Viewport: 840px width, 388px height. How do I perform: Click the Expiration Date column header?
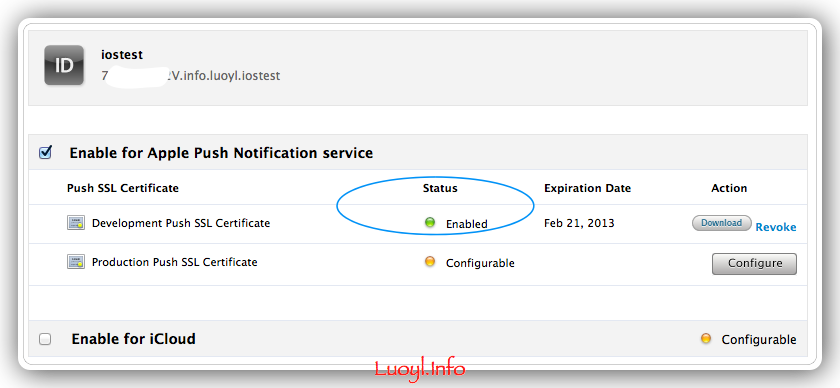pyautogui.click(x=588, y=188)
